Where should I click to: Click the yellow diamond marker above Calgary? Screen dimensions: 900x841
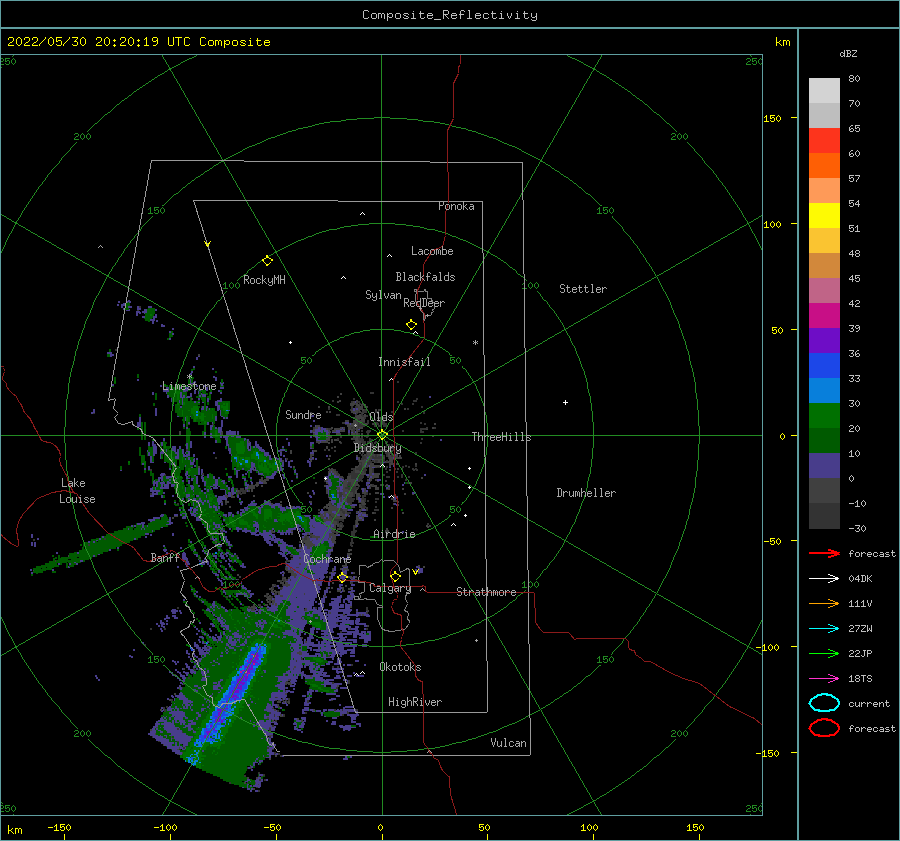(395, 576)
